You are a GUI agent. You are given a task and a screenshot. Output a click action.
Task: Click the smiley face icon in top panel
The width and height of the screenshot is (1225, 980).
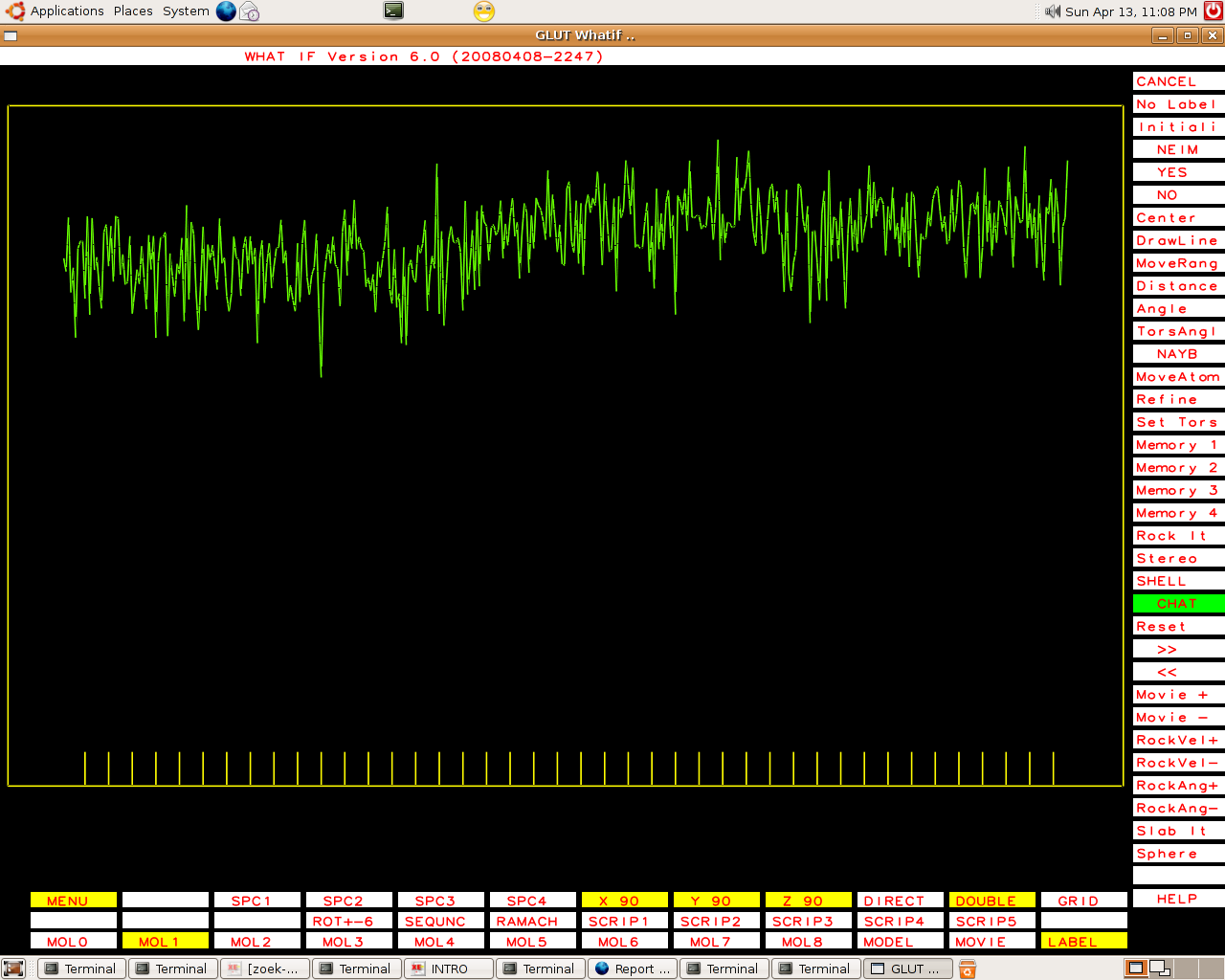tap(484, 11)
